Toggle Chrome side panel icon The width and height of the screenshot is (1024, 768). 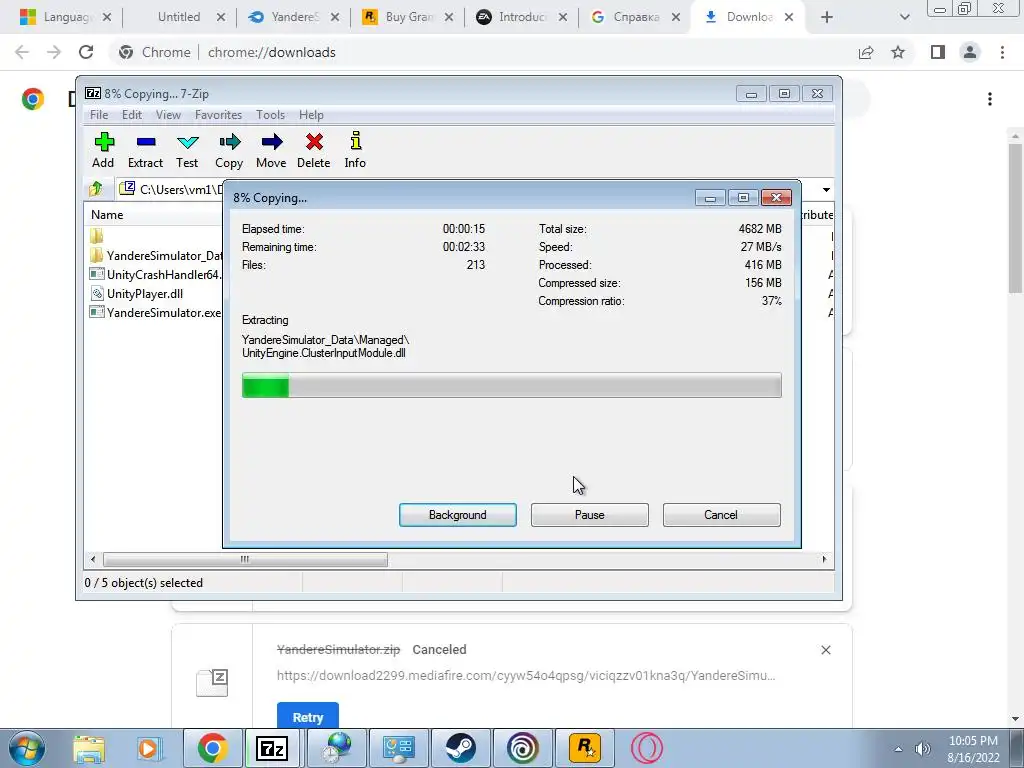[938, 52]
